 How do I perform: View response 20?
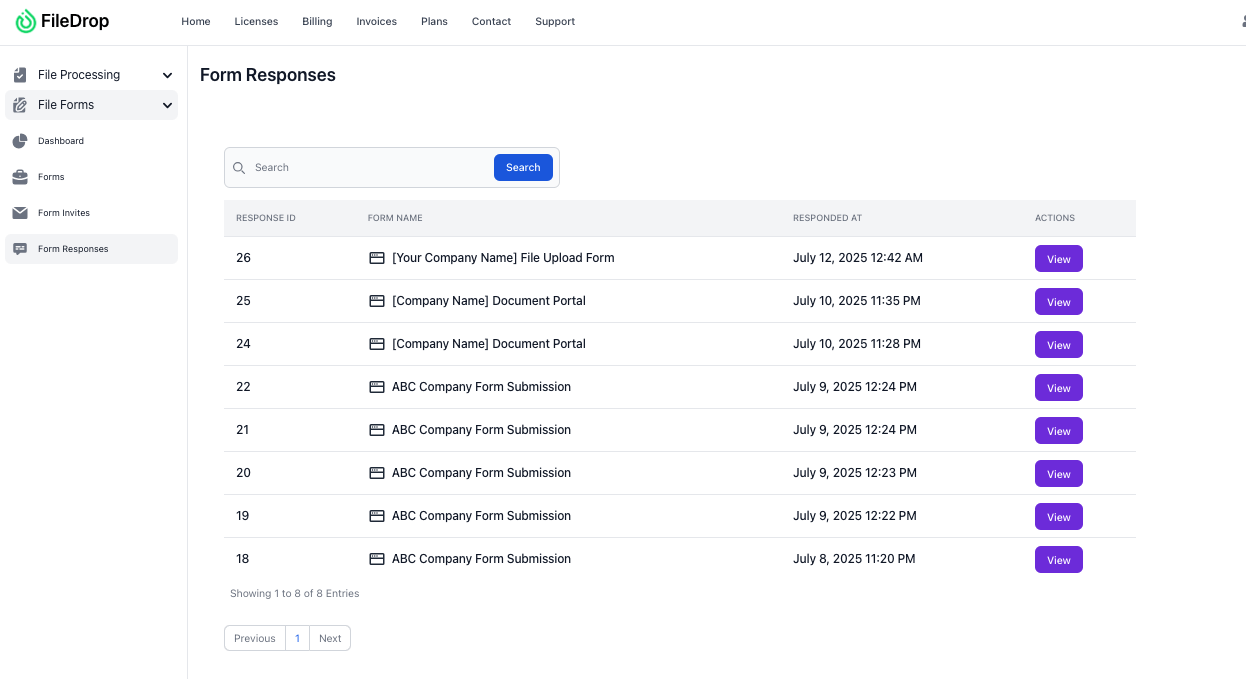tap(1059, 474)
